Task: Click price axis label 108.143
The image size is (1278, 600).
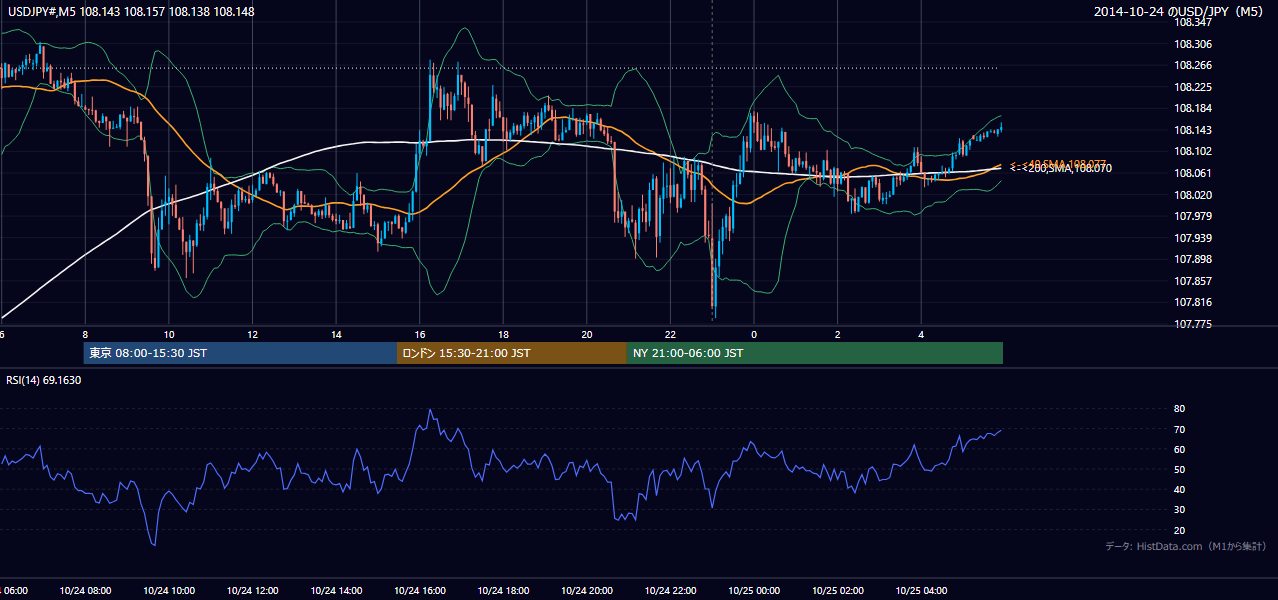Action: tap(1192, 130)
